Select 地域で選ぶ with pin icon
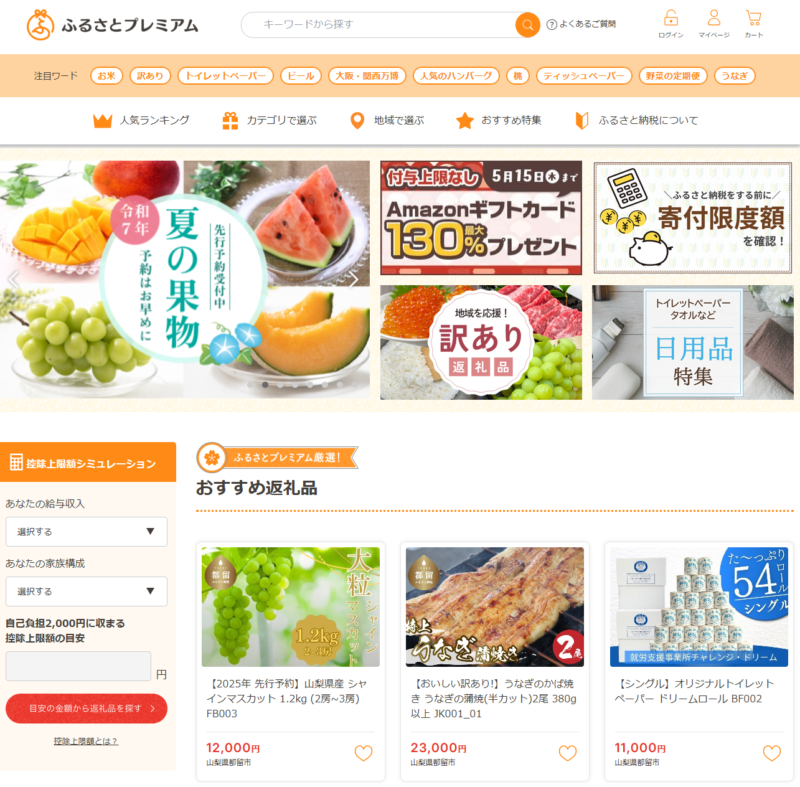Screen dimensions: 800x787 coord(387,121)
